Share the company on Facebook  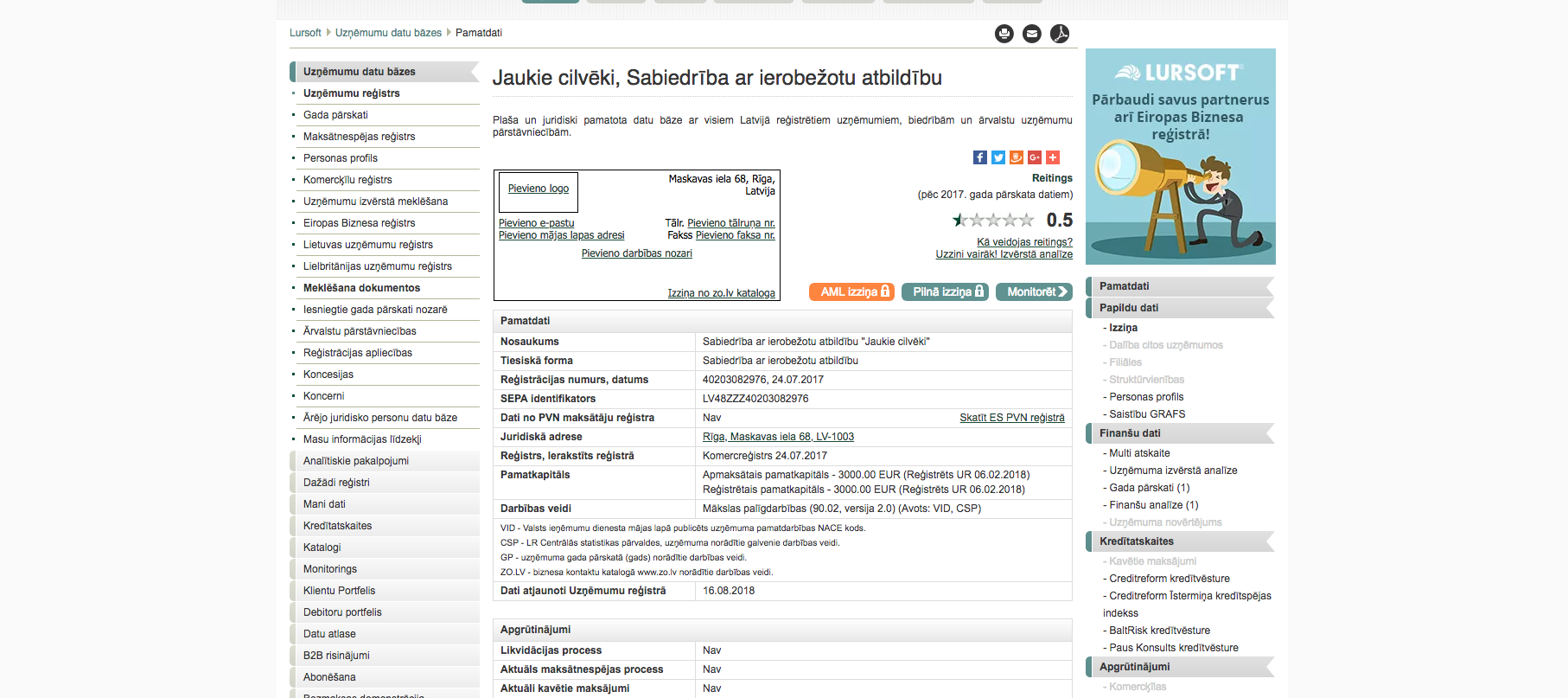(x=979, y=157)
